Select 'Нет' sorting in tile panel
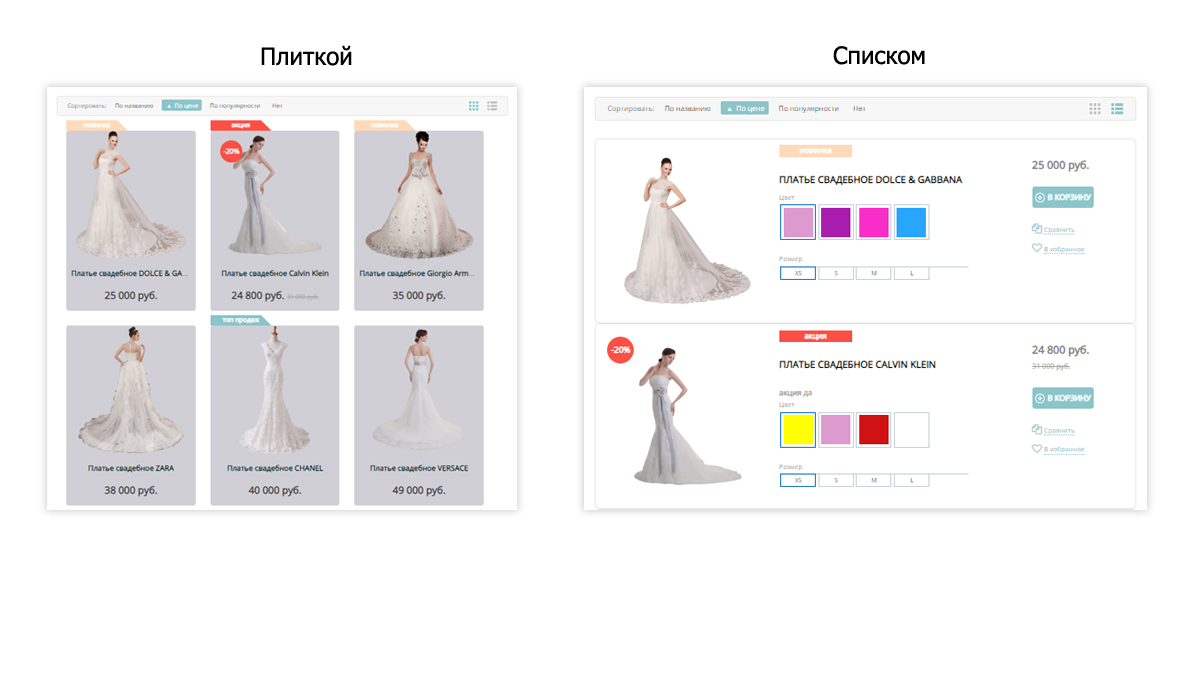 (277, 105)
